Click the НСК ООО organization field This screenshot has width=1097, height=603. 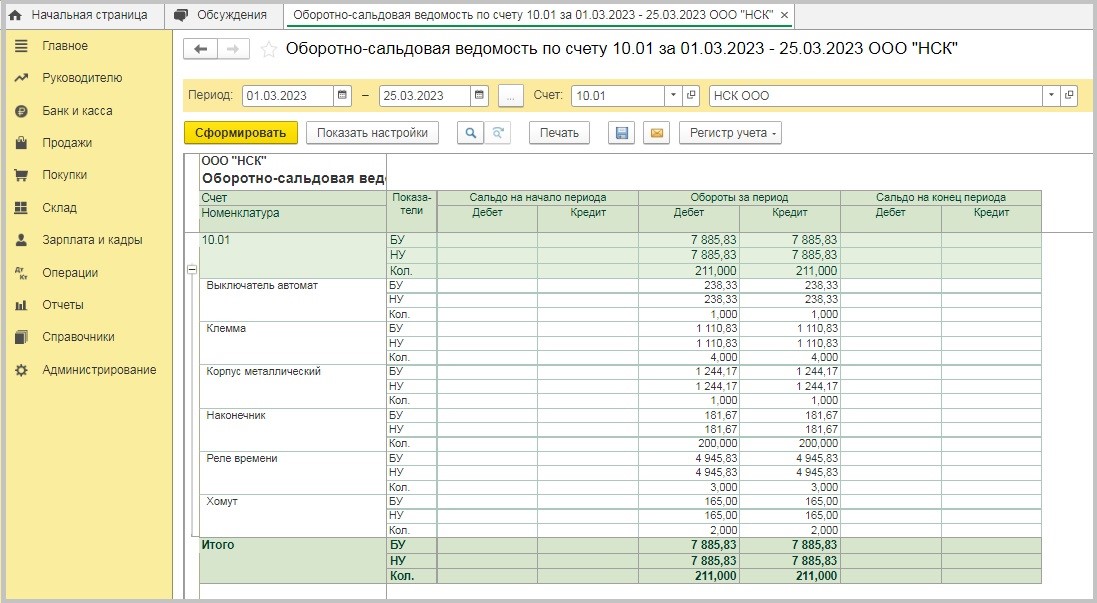pyautogui.click(x=876, y=96)
